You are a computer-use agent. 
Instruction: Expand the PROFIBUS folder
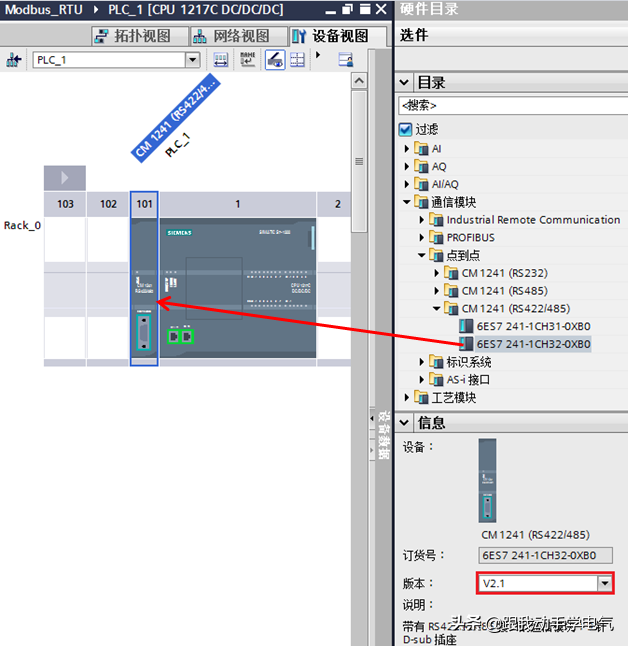[422, 238]
